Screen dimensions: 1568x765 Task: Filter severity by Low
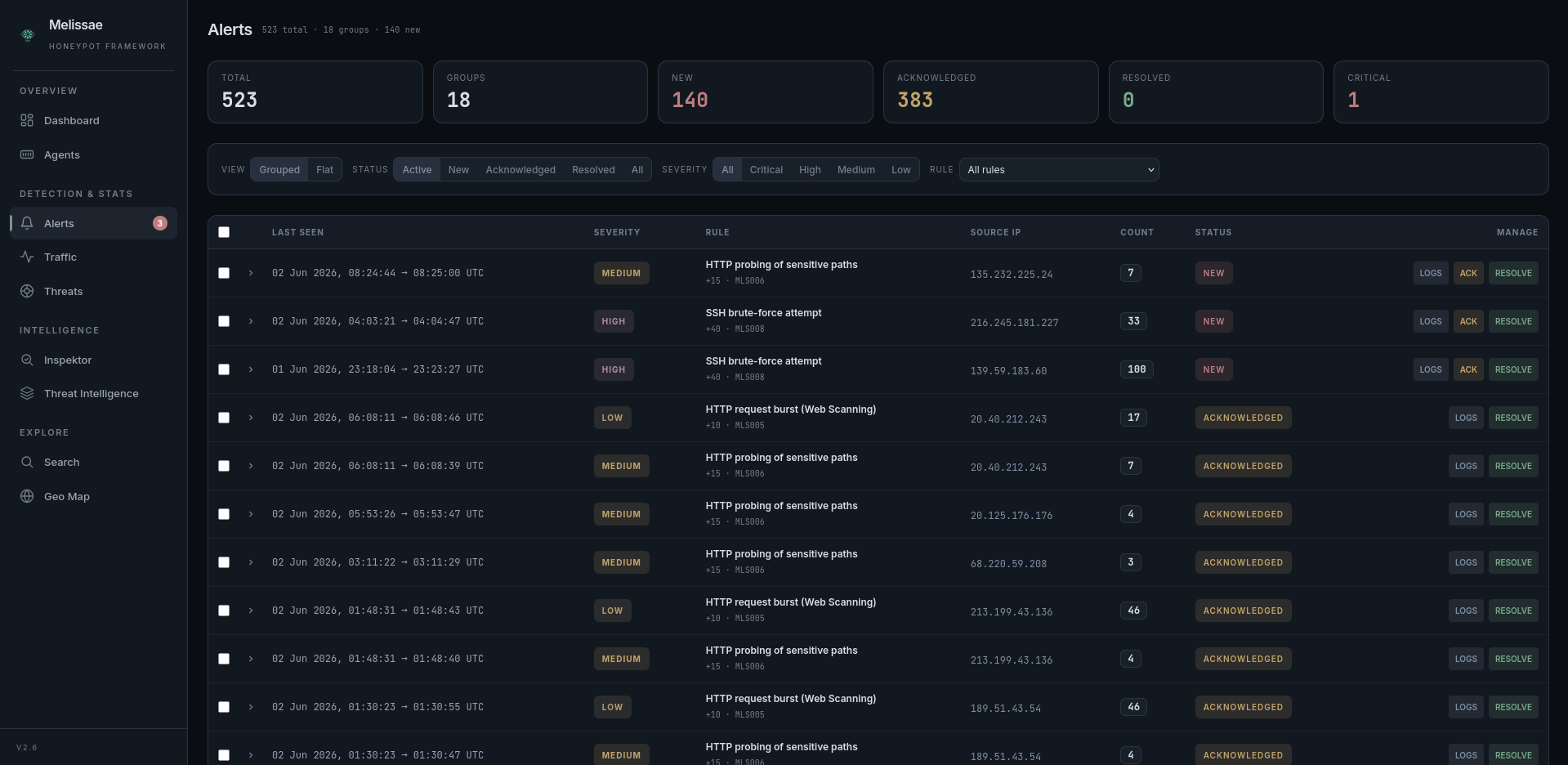pos(900,169)
